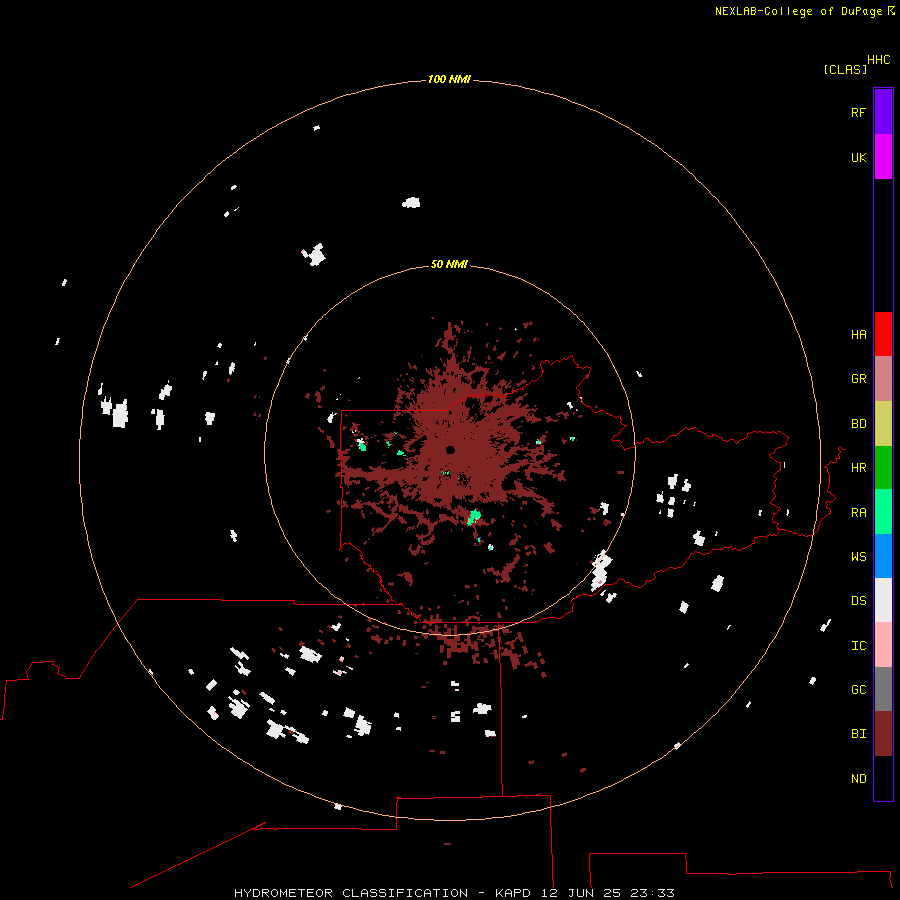The image size is (900, 900).
Task: Click the RF purple legend swatch
Action: [883, 112]
